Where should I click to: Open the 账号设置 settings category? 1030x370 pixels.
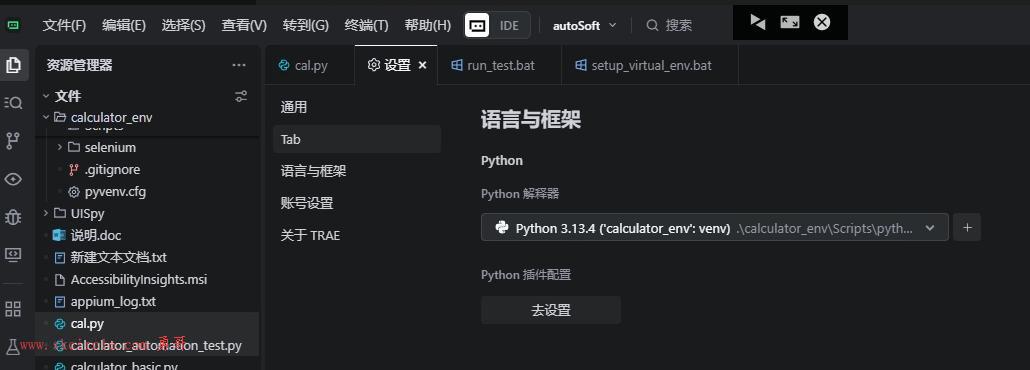[x=357, y=203]
